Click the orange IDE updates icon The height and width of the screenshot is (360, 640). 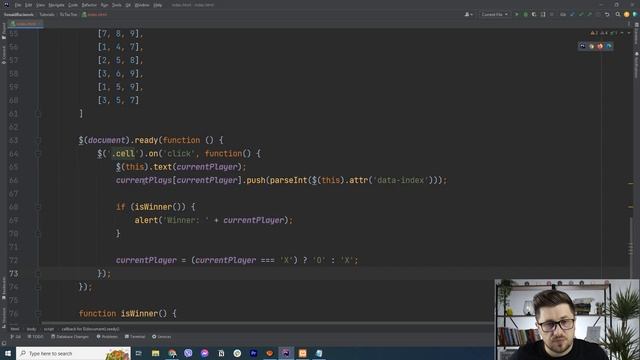click(627, 14)
